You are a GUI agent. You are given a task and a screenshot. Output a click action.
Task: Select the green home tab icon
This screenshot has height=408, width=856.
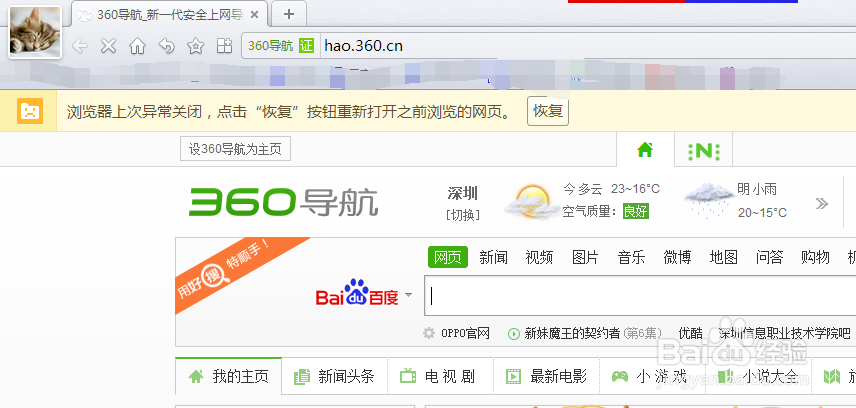pyautogui.click(x=645, y=150)
